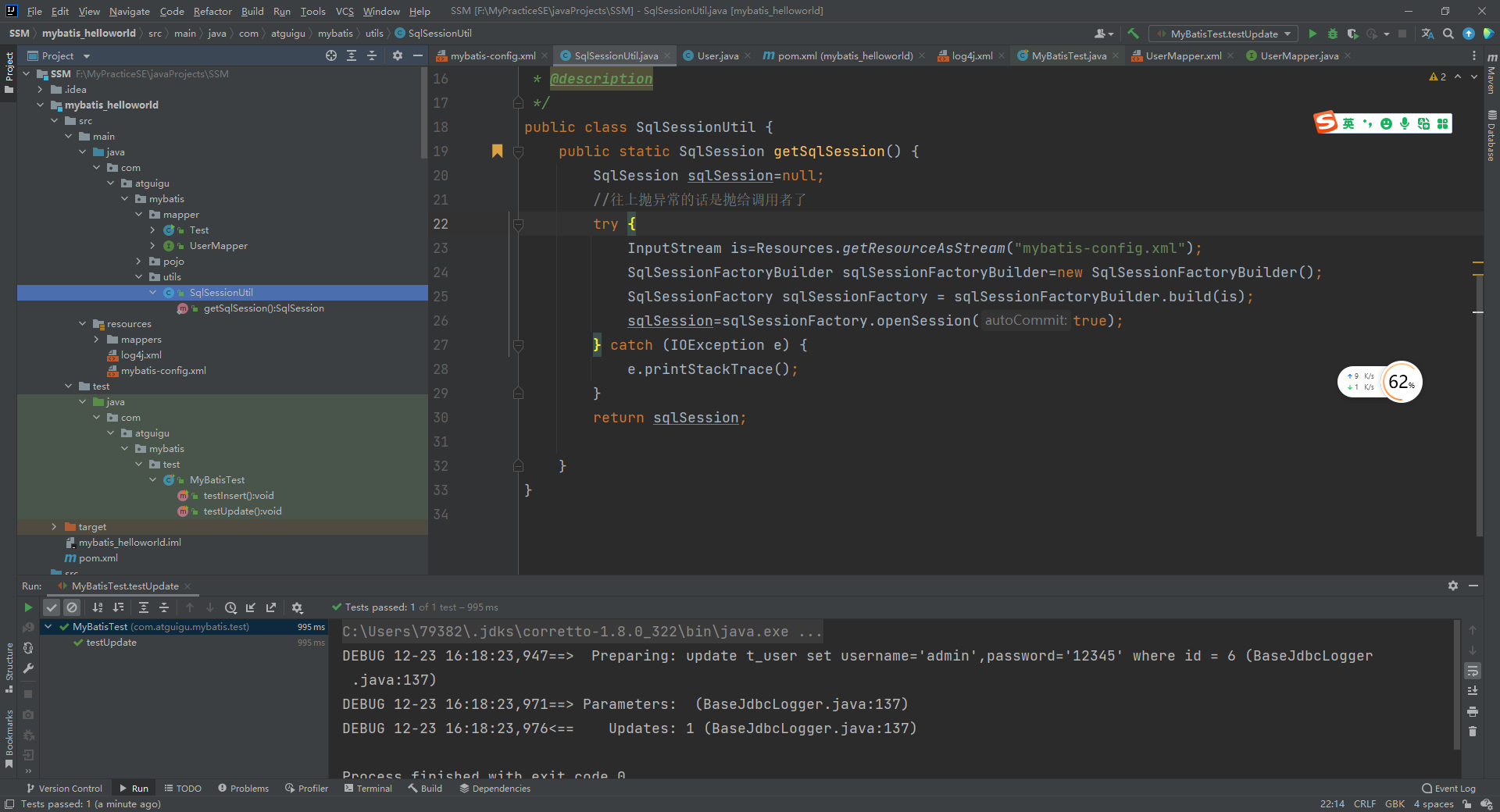Screen dimensions: 1500x812
Task: Click the translate icon in top toolbar
Action: click(1428, 34)
